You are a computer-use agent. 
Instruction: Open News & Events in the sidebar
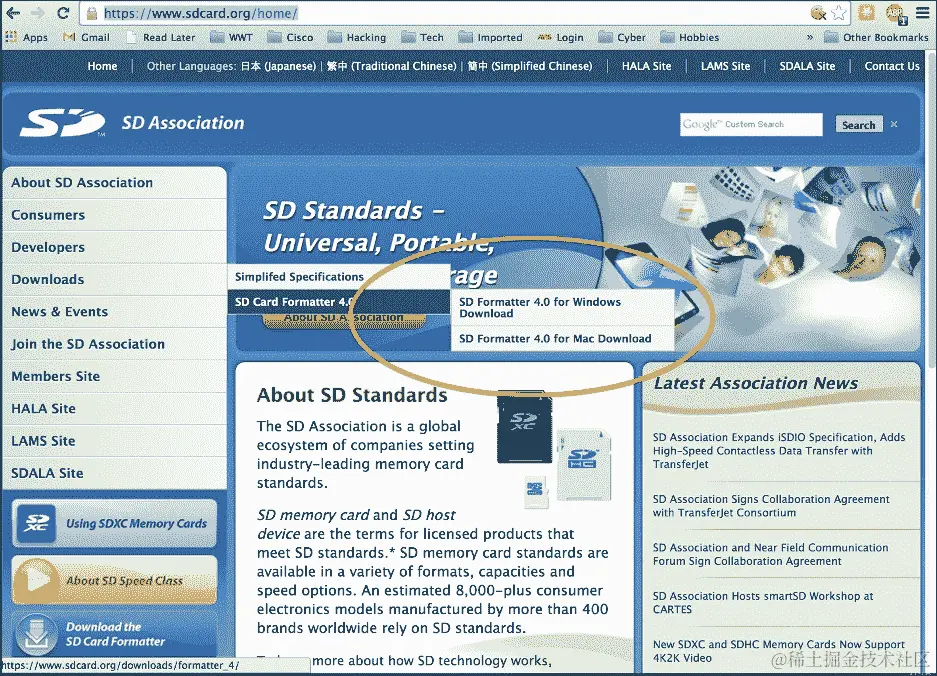point(115,311)
